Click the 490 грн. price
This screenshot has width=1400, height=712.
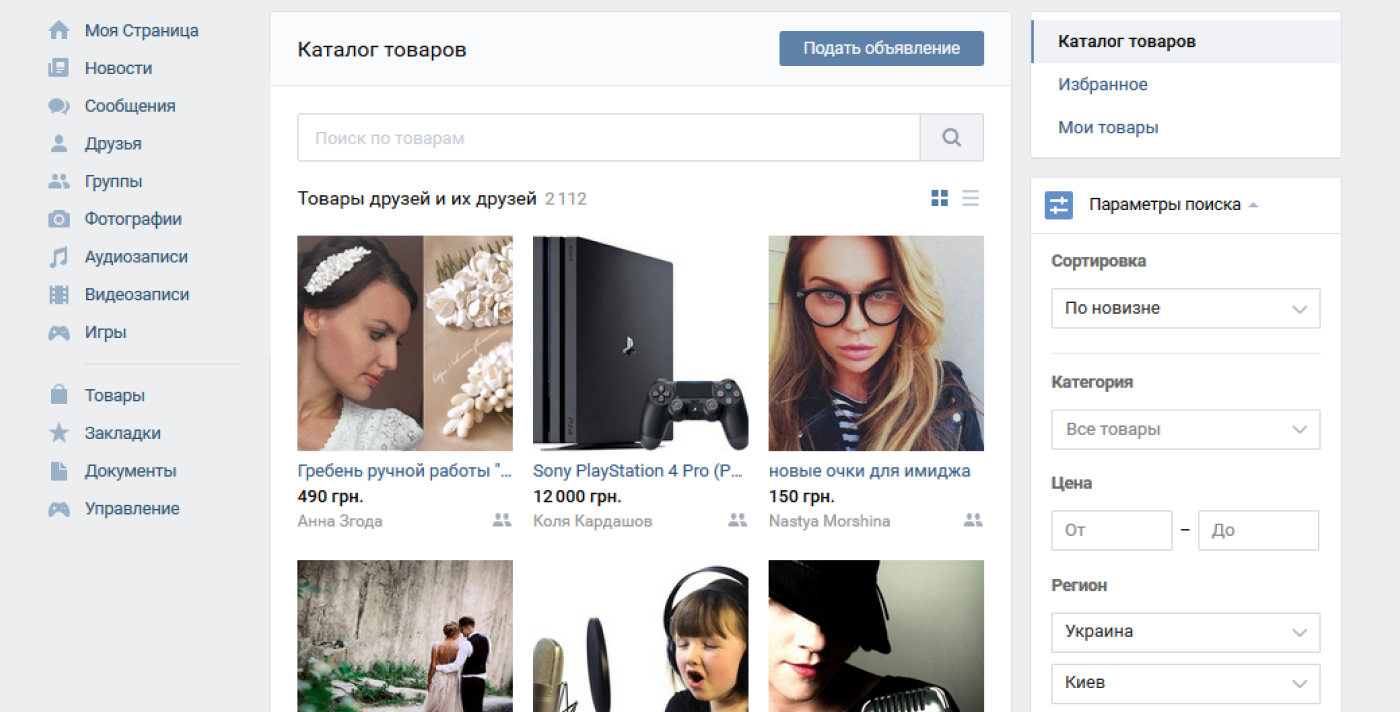(330, 496)
